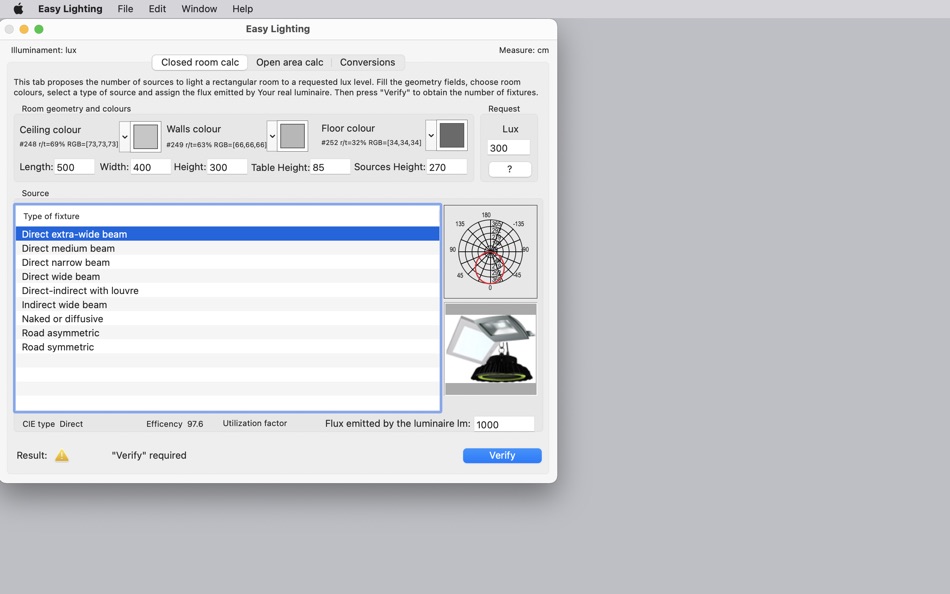Click the green zoom window button

39,29
